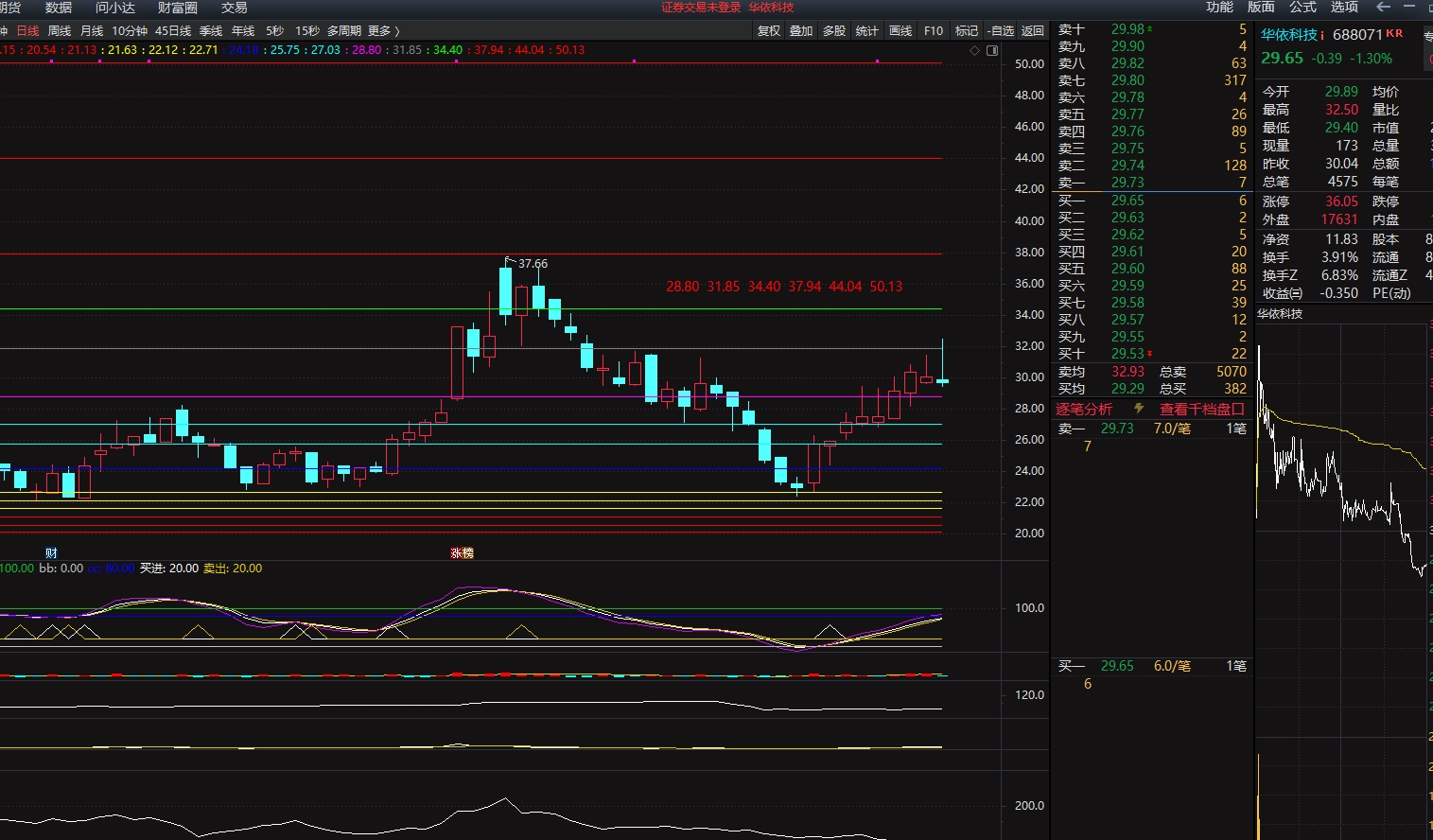The height and width of the screenshot is (840, 1433).
Task: Toggle 叠加 overlay mode
Action: pyautogui.click(x=801, y=31)
